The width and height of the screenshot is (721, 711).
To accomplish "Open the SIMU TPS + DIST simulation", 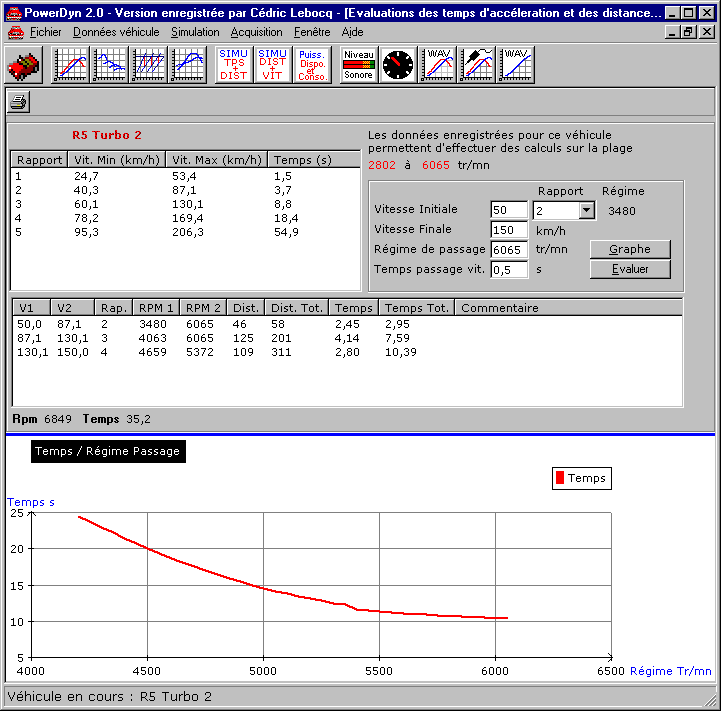I will (234, 65).
